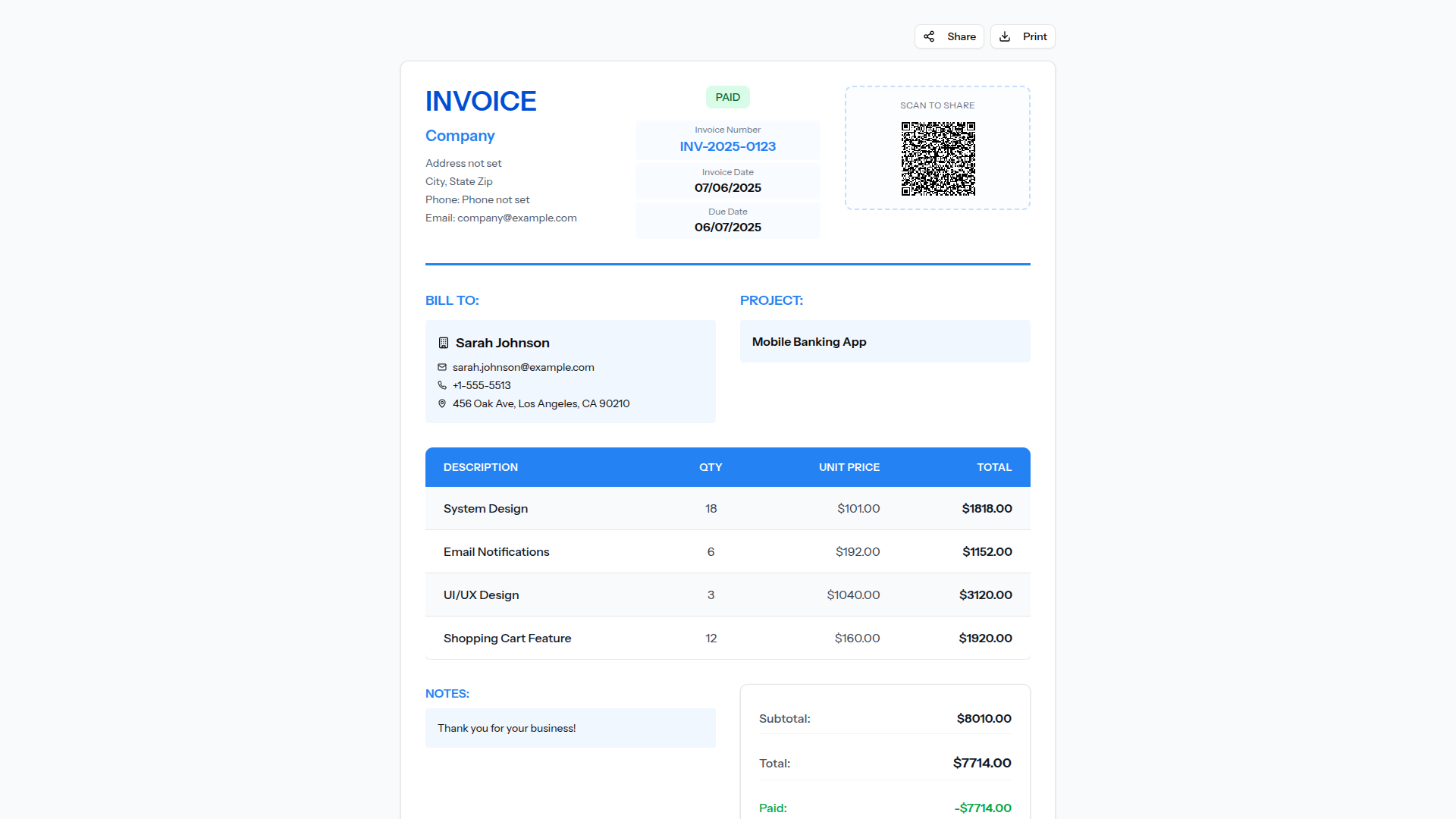Select the System Design row

(727, 508)
